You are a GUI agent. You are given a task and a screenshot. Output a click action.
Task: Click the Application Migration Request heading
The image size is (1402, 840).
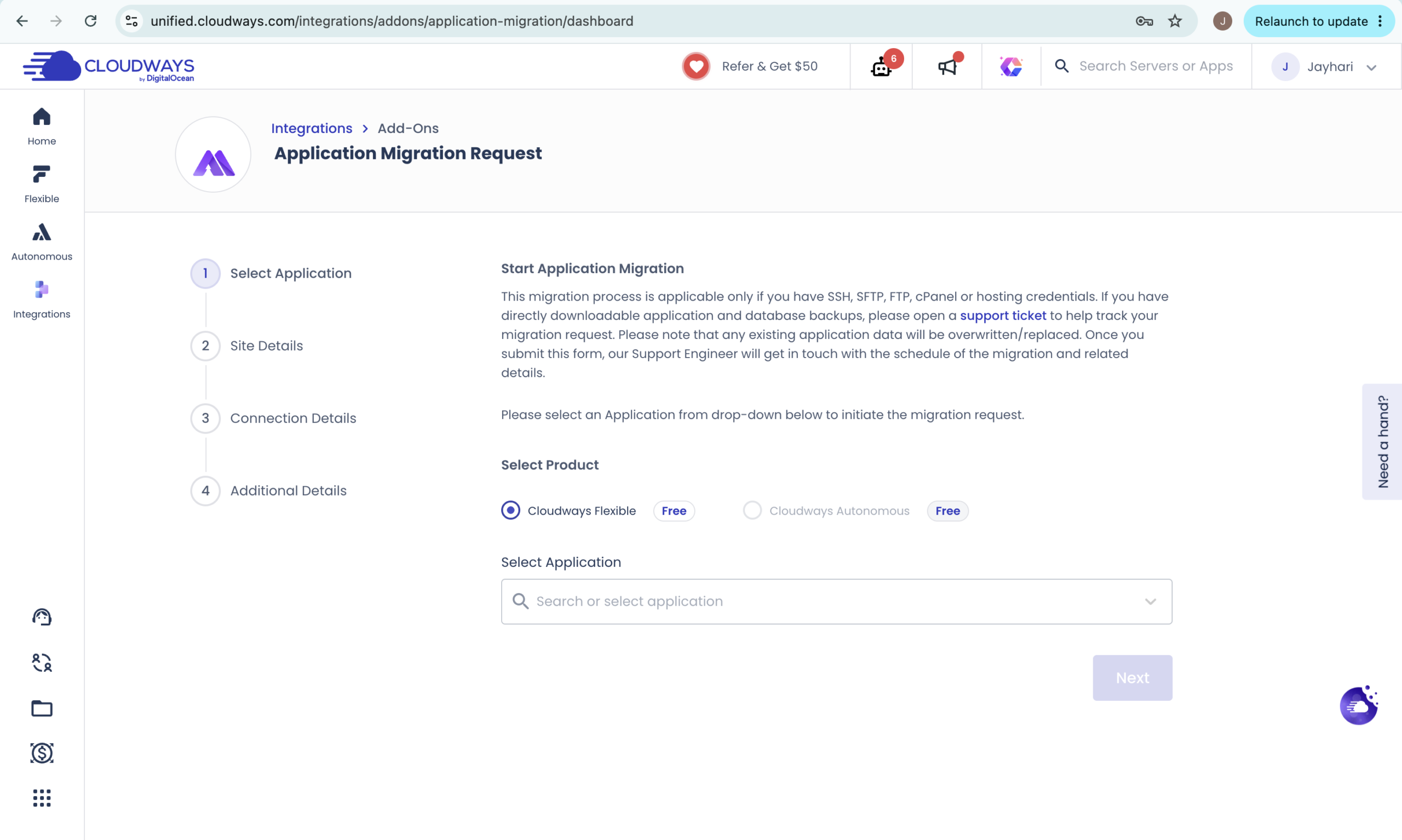pyautogui.click(x=407, y=153)
